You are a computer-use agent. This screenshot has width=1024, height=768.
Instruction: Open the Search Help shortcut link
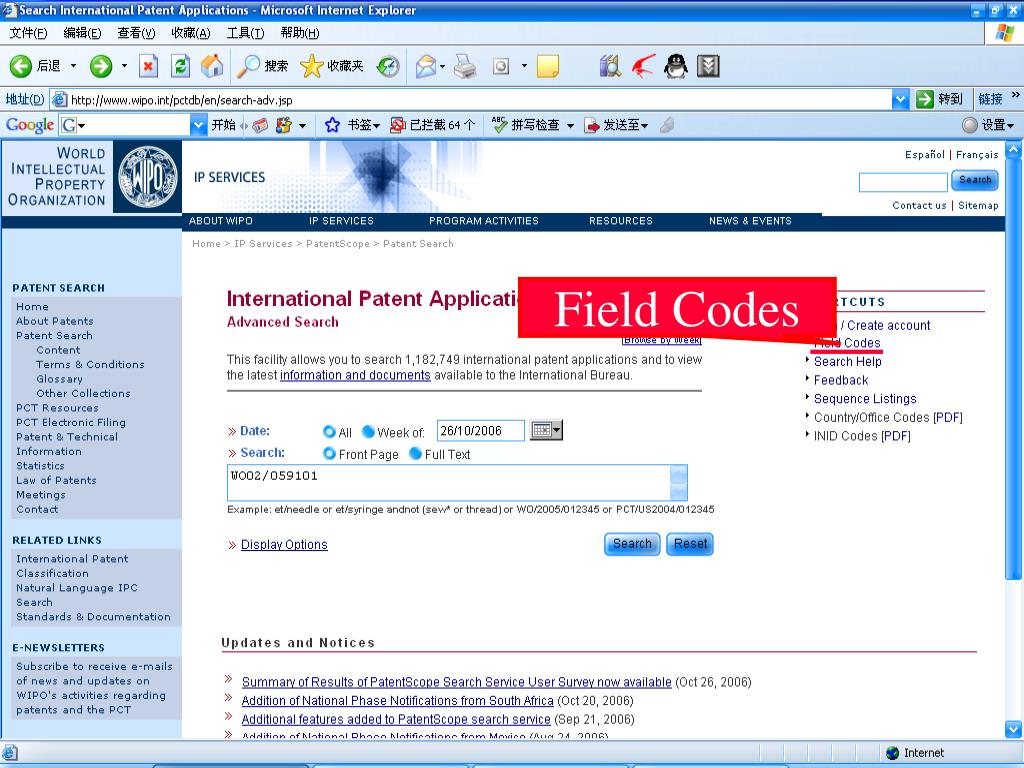(x=848, y=361)
